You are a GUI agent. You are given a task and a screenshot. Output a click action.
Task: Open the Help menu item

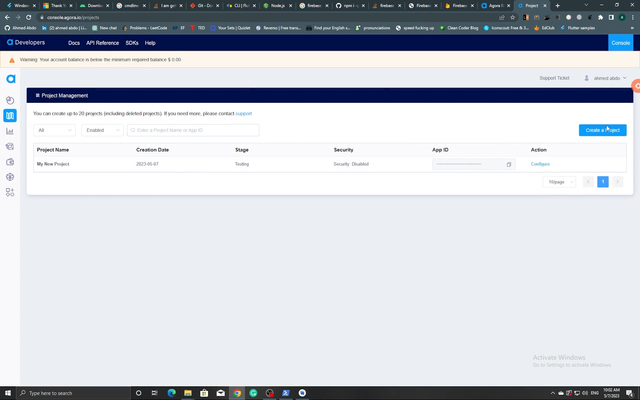tap(150, 43)
